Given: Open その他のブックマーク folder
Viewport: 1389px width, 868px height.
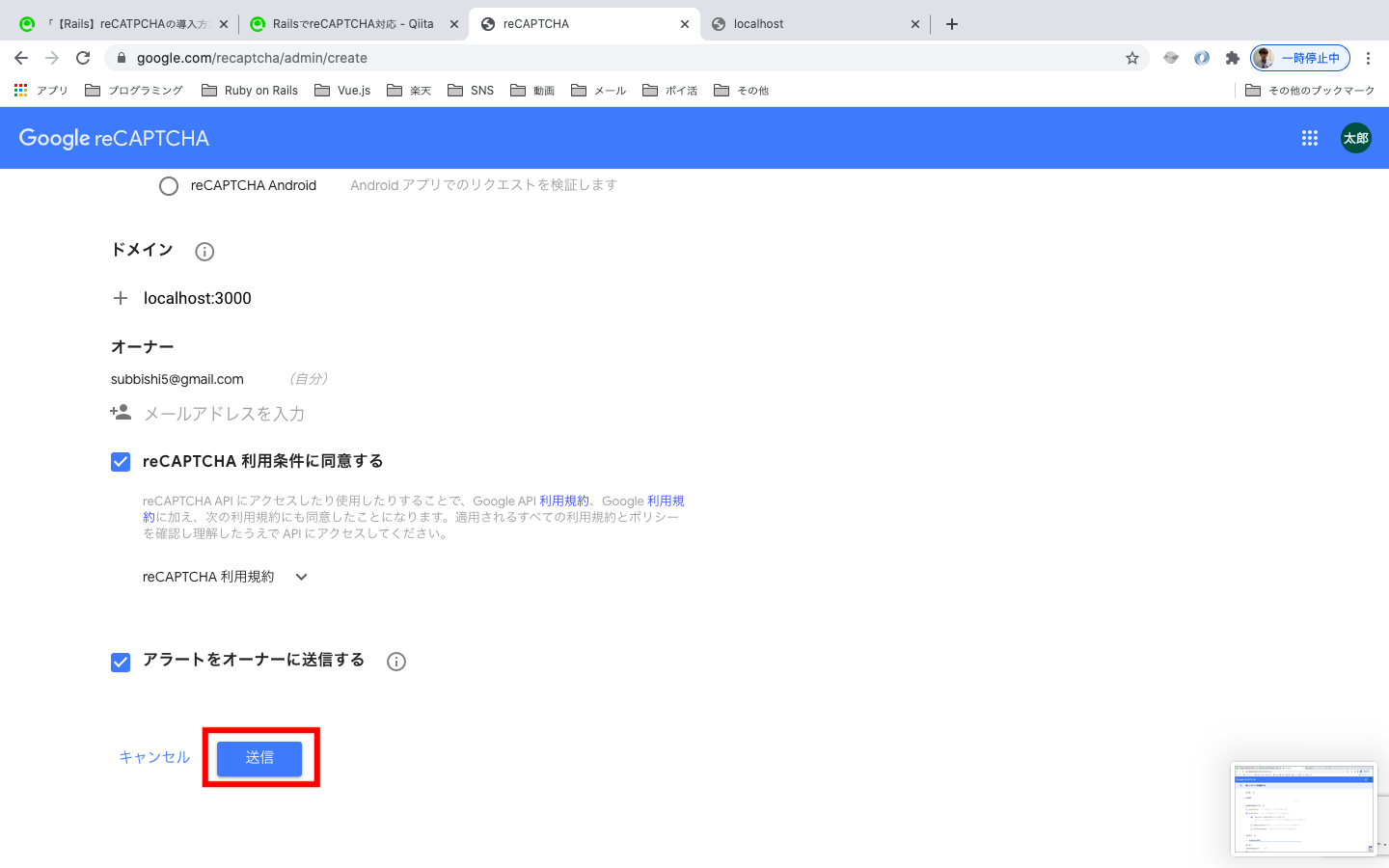Looking at the screenshot, I should tap(1310, 91).
